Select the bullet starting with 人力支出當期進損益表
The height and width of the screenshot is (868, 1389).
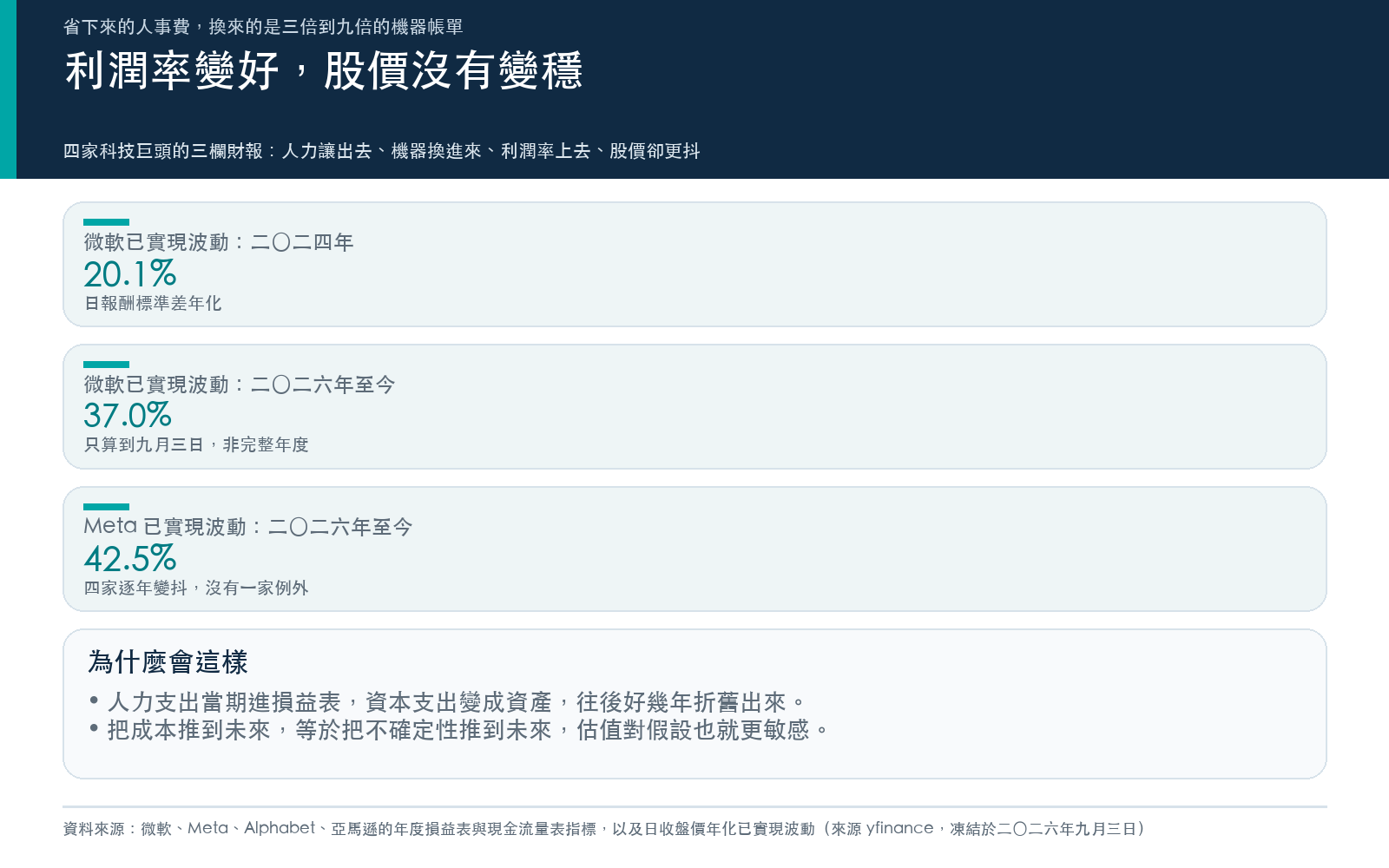(448, 702)
